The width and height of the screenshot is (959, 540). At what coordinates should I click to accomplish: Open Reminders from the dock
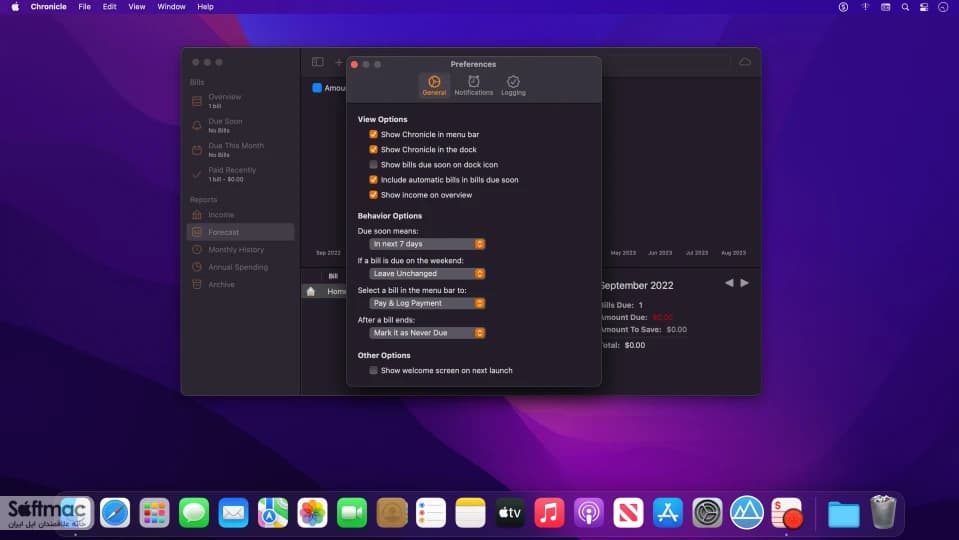(431, 512)
